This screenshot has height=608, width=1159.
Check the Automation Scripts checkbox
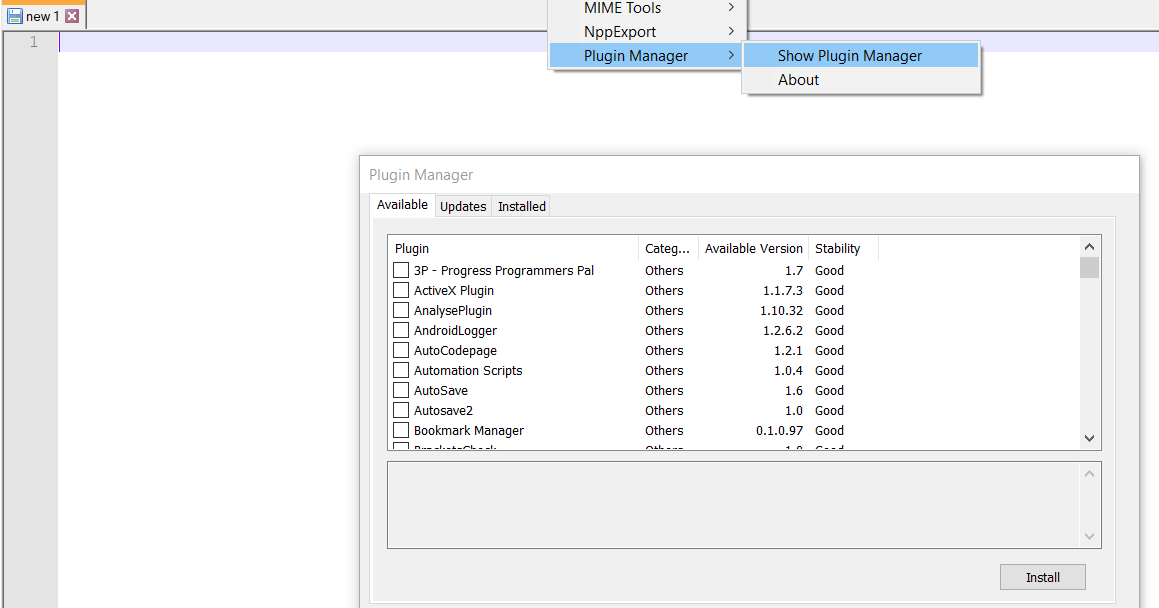(x=401, y=370)
